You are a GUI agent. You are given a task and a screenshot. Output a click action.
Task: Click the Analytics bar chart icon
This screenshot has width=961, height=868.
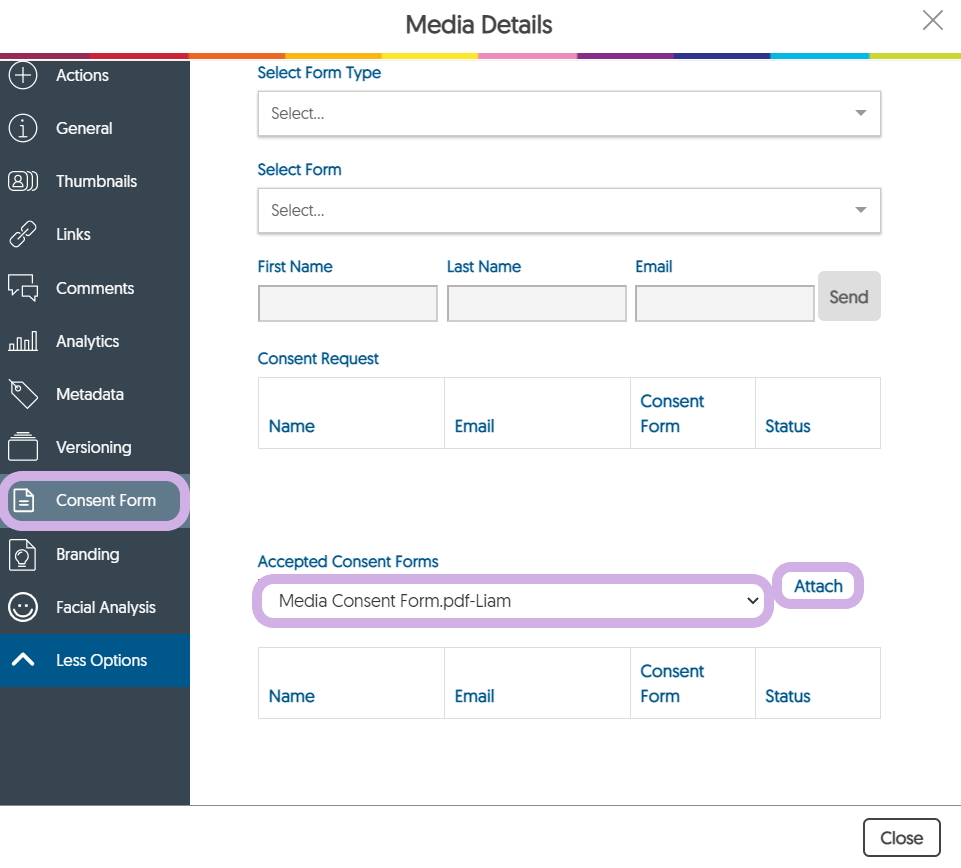(22, 342)
